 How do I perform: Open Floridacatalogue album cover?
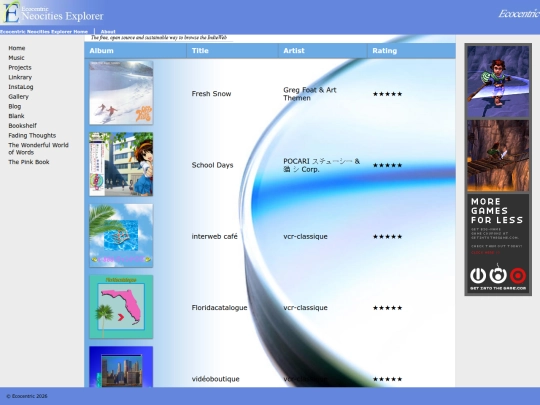(x=121, y=307)
